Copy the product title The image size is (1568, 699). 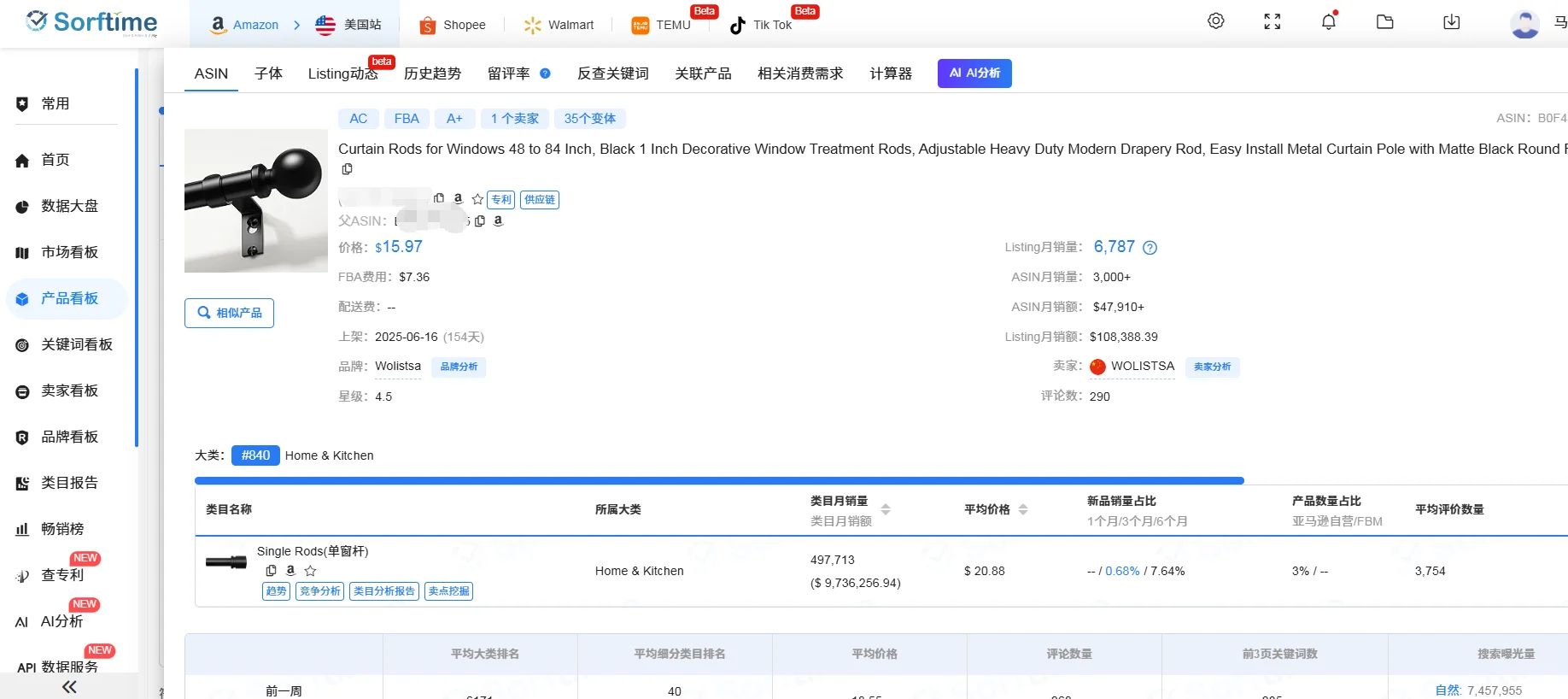coord(347,169)
